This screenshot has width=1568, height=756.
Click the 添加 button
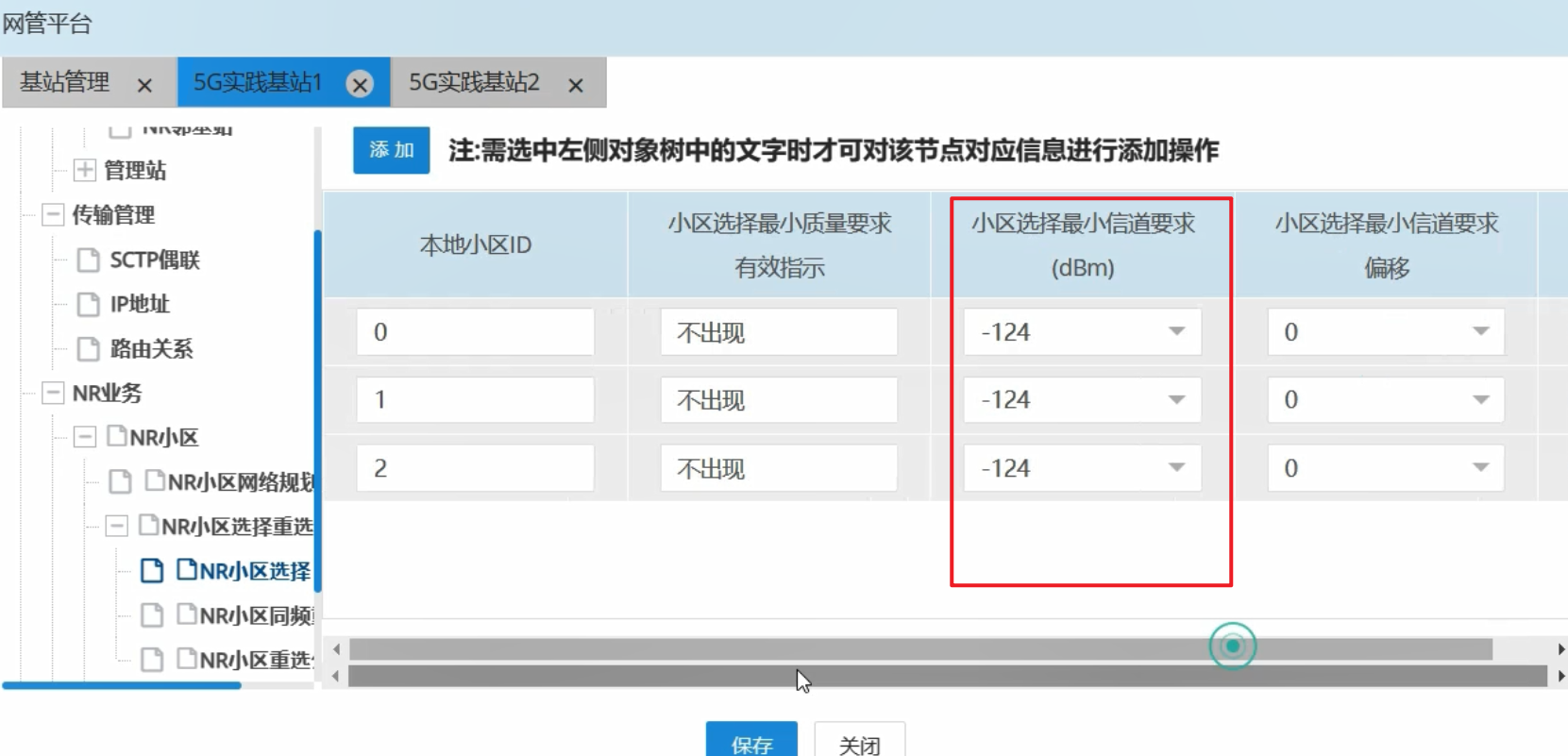[391, 150]
